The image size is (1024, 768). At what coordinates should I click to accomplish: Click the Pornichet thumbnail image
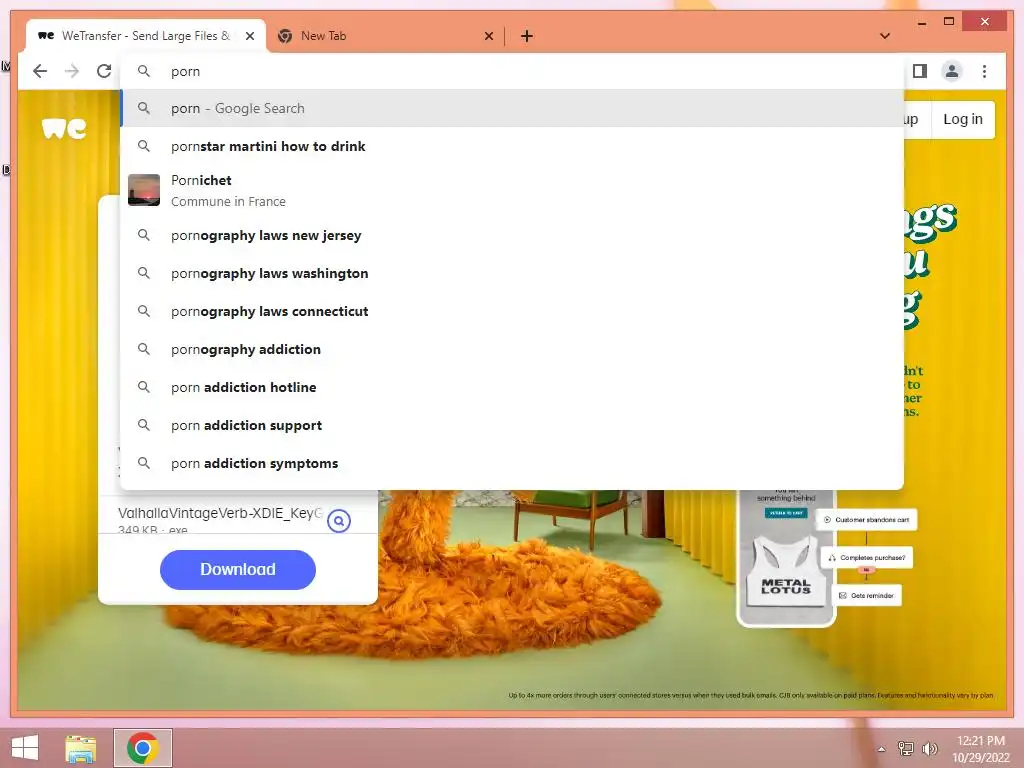click(144, 190)
